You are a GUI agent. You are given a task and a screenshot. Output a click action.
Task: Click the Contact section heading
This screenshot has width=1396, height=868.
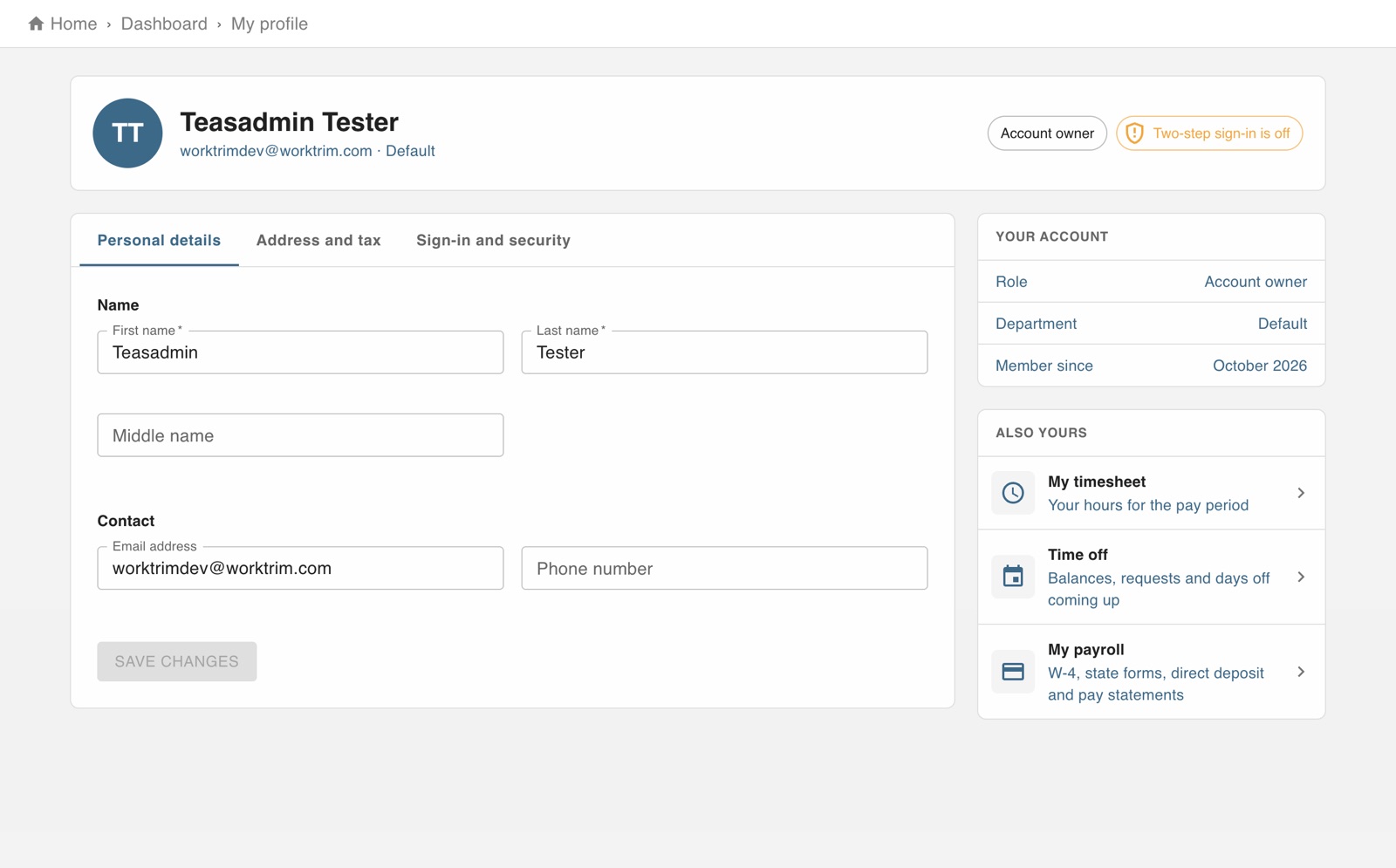click(x=126, y=521)
